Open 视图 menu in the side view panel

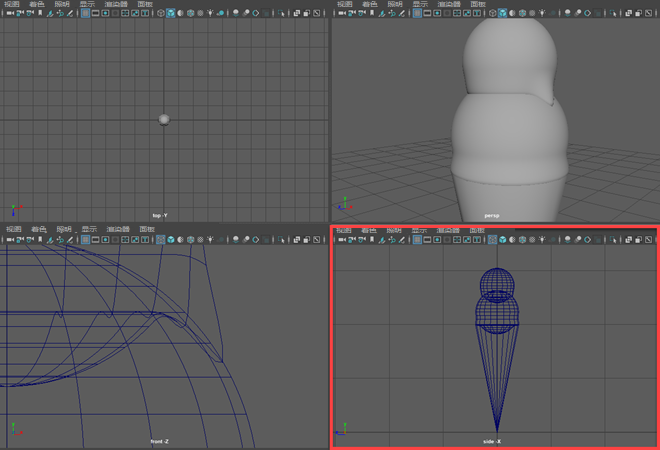[344, 230]
